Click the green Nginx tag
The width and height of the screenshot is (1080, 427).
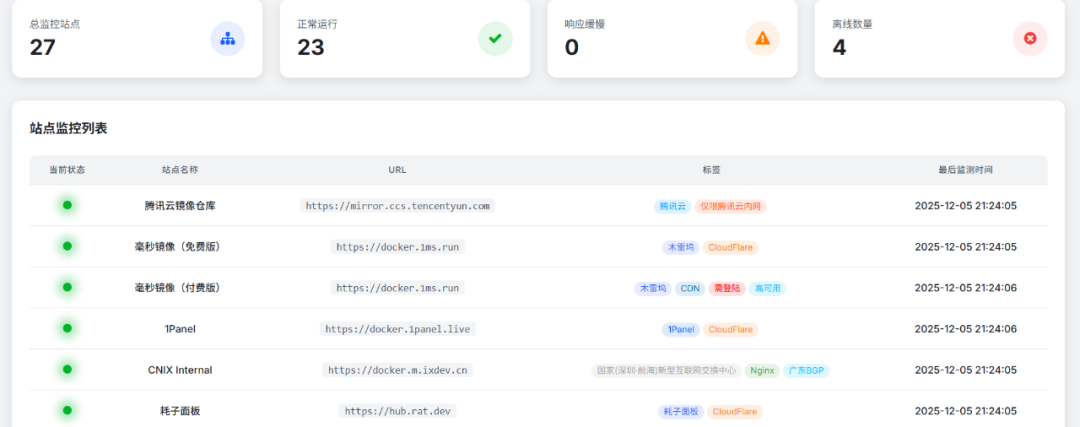click(x=762, y=371)
